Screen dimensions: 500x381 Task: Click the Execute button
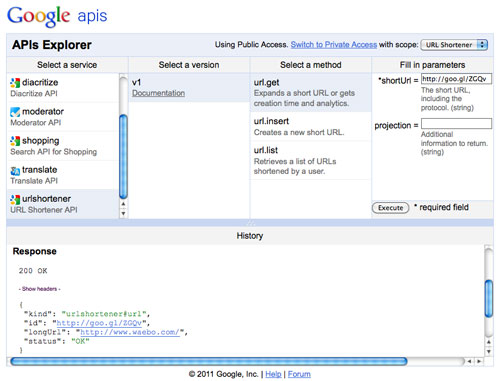[390, 208]
